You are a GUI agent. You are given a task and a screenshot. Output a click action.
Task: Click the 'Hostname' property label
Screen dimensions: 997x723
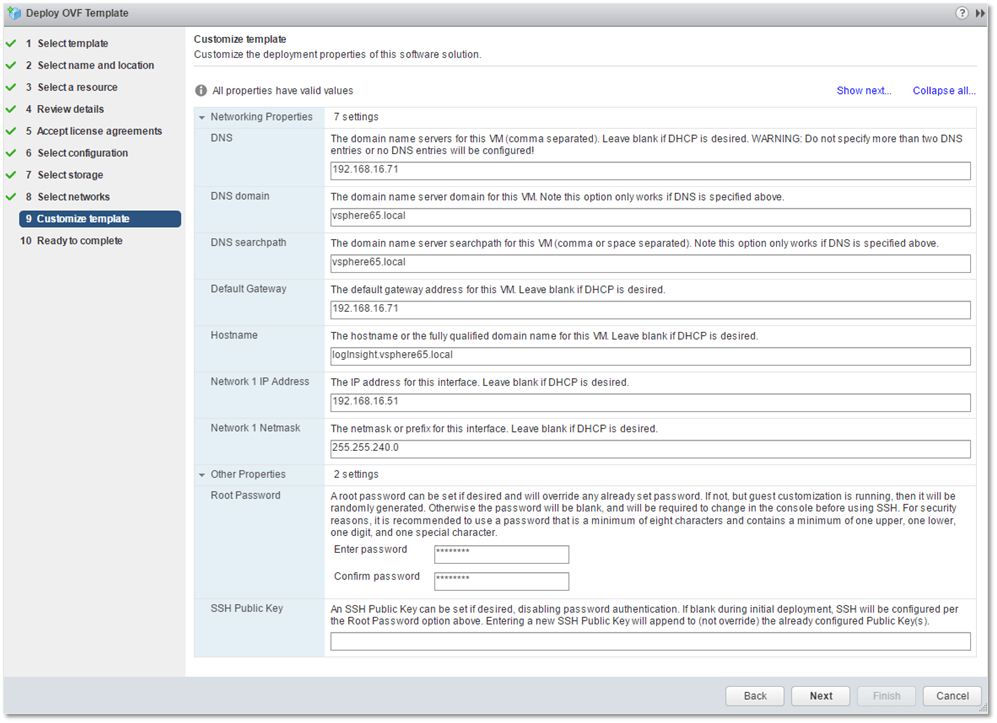pyautogui.click(x=234, y=335)
